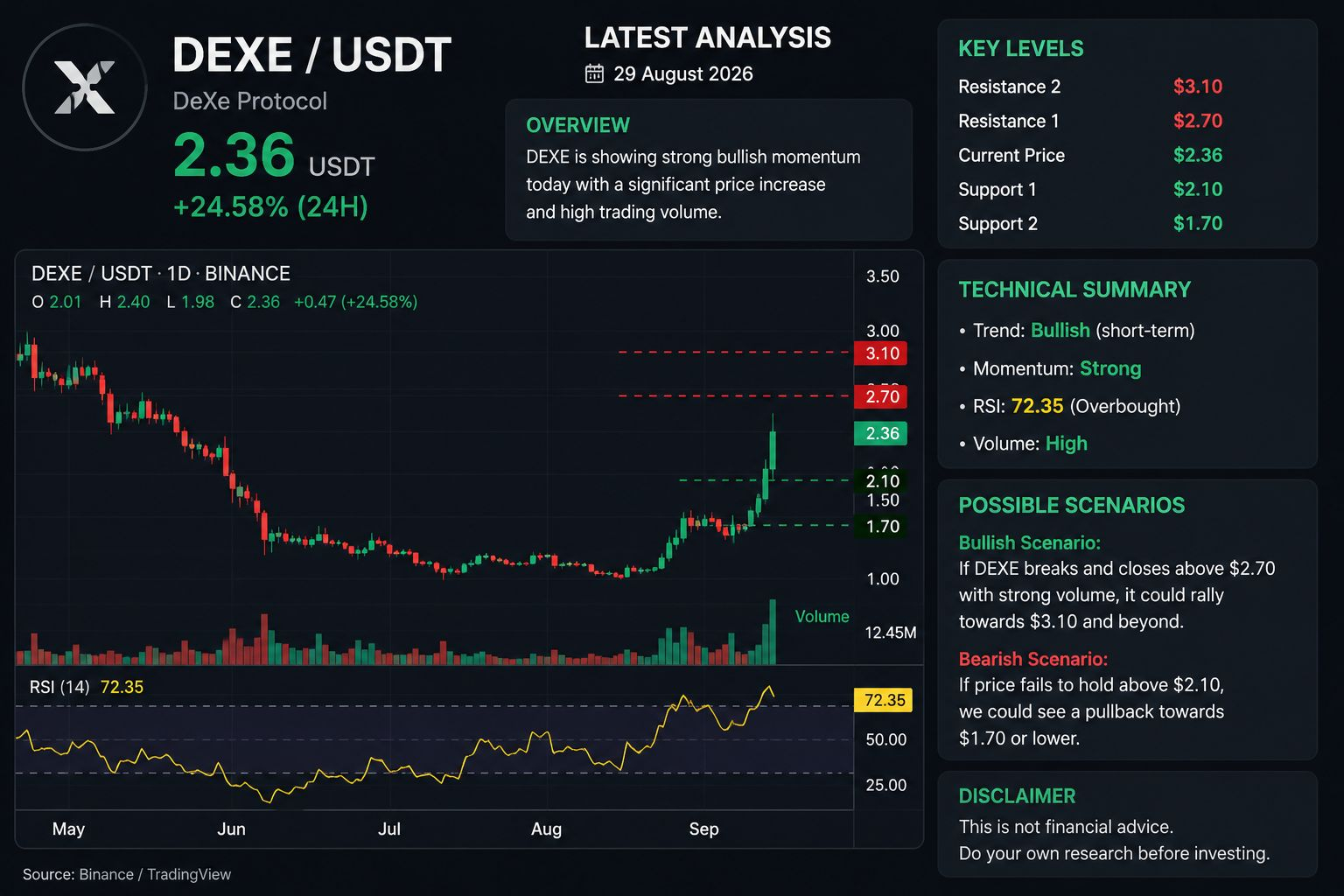Click the "DeXe Protocol" subtitle

[x=249, y=101]
